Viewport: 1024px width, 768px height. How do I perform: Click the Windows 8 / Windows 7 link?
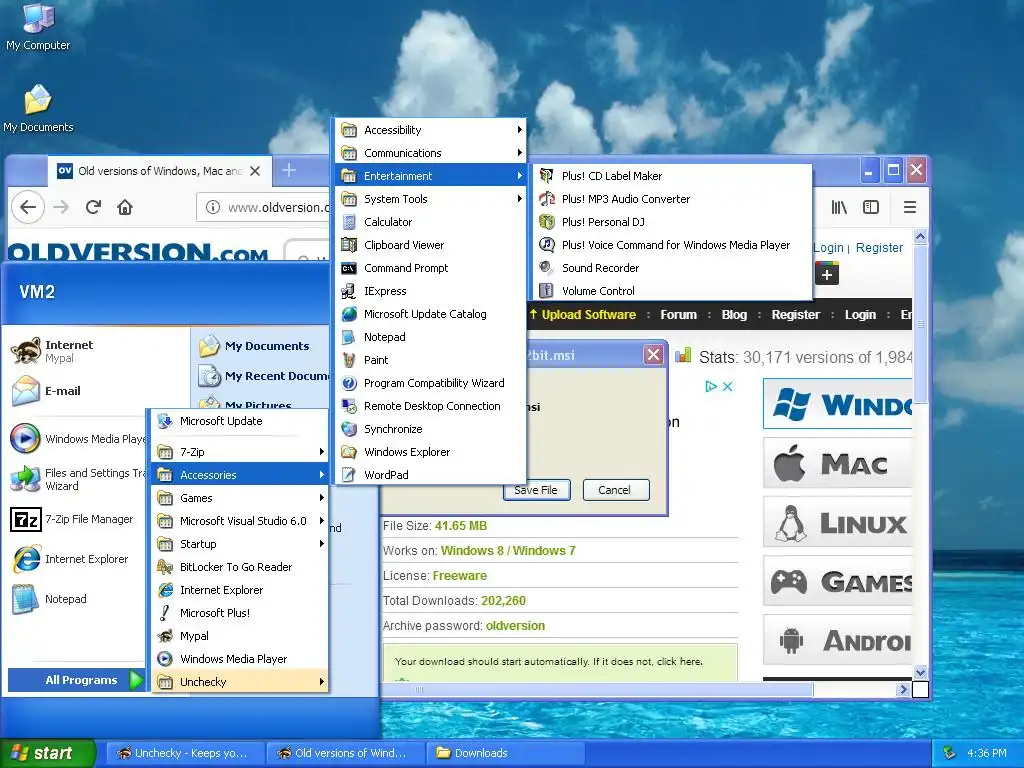508,551
